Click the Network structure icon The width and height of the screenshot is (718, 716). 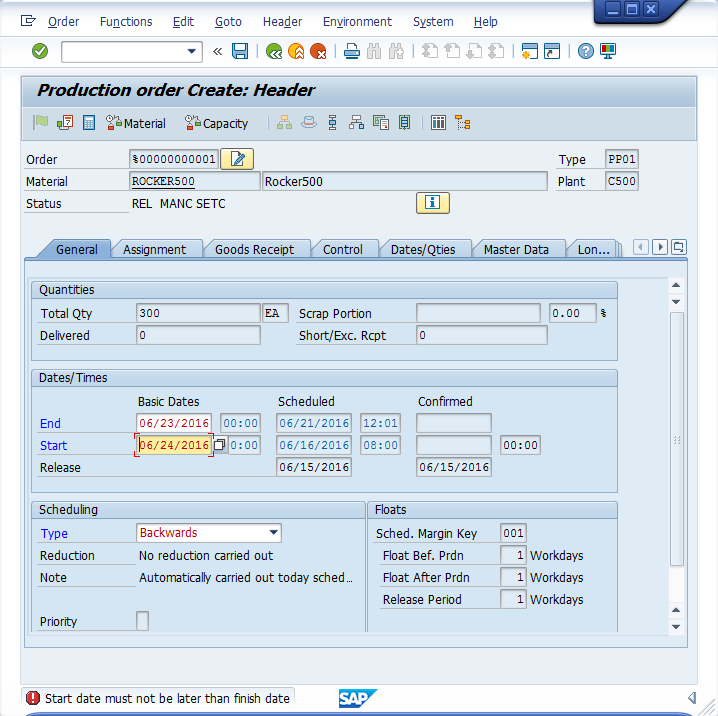click(356, 123)
